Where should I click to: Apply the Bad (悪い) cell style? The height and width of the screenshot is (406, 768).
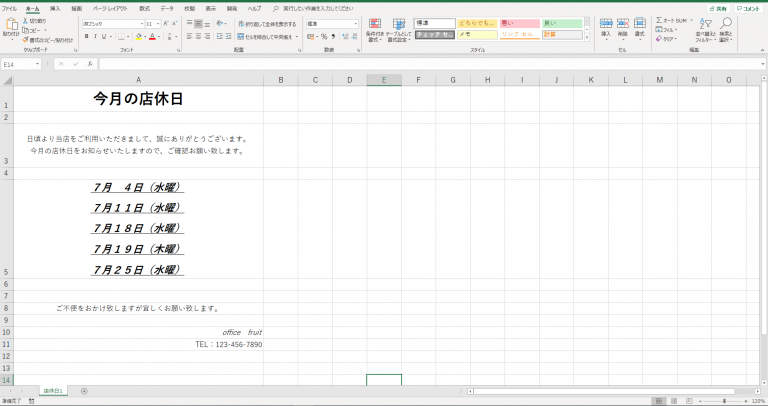click(x=519, y=23)
